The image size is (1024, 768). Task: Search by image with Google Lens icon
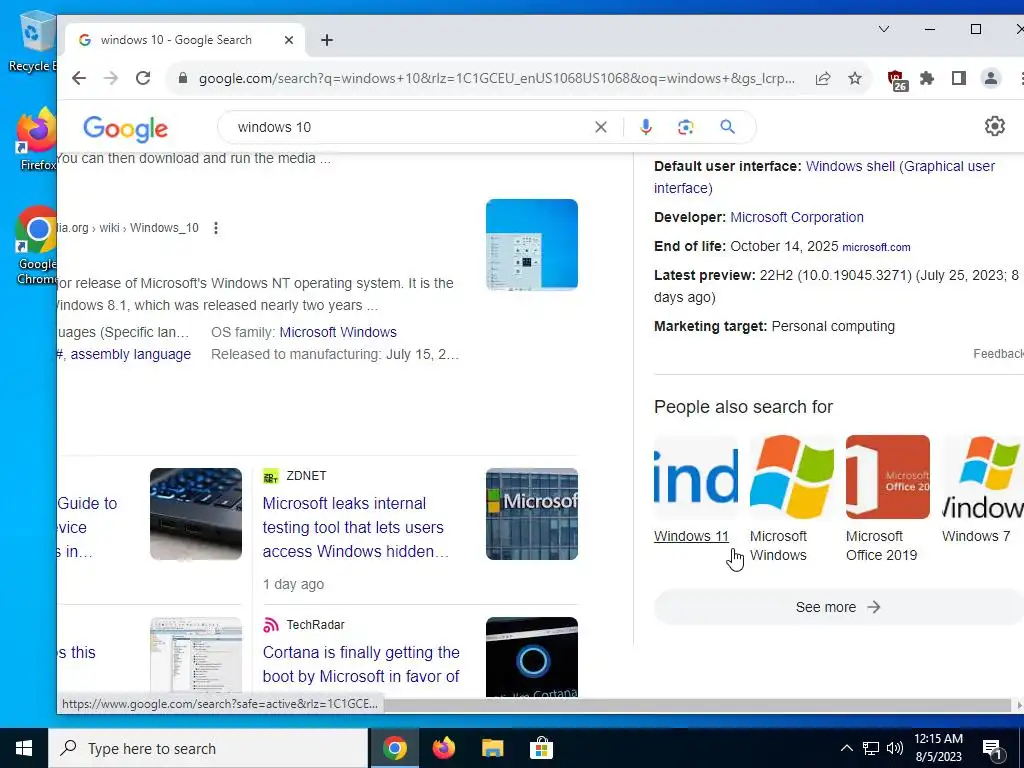click(685, 127)
